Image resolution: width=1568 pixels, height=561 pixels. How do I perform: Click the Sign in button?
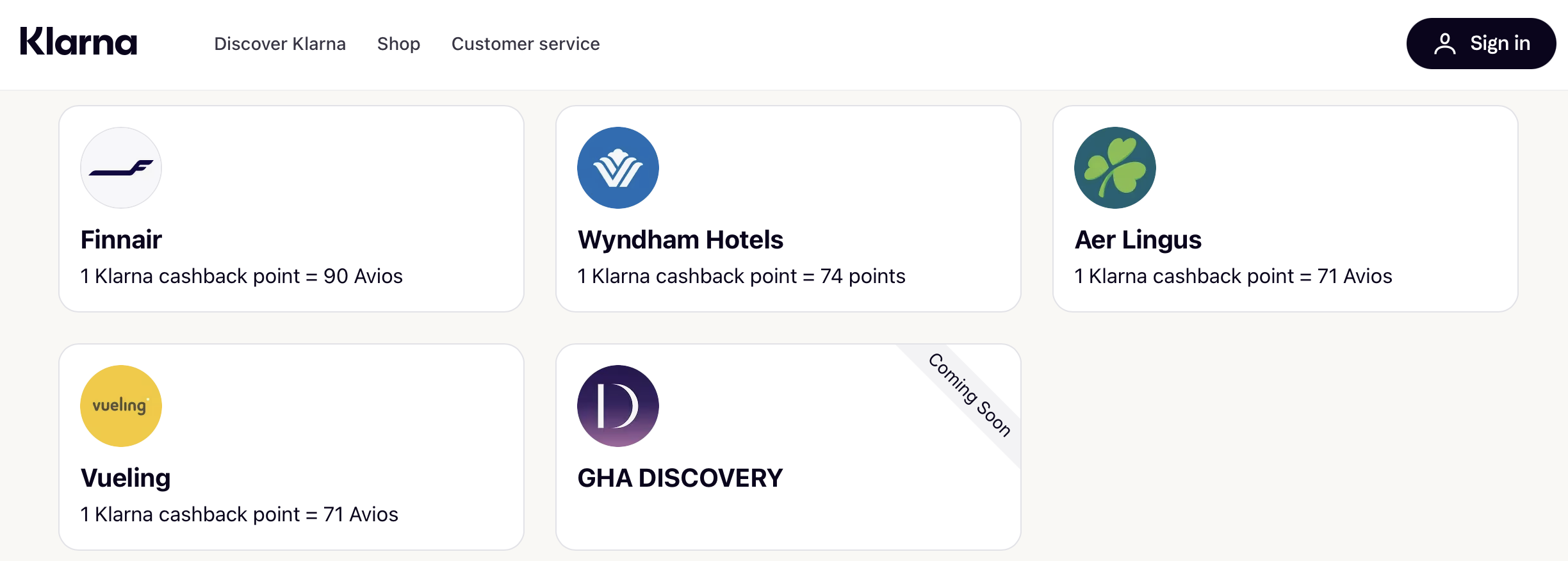point(1480,43)
